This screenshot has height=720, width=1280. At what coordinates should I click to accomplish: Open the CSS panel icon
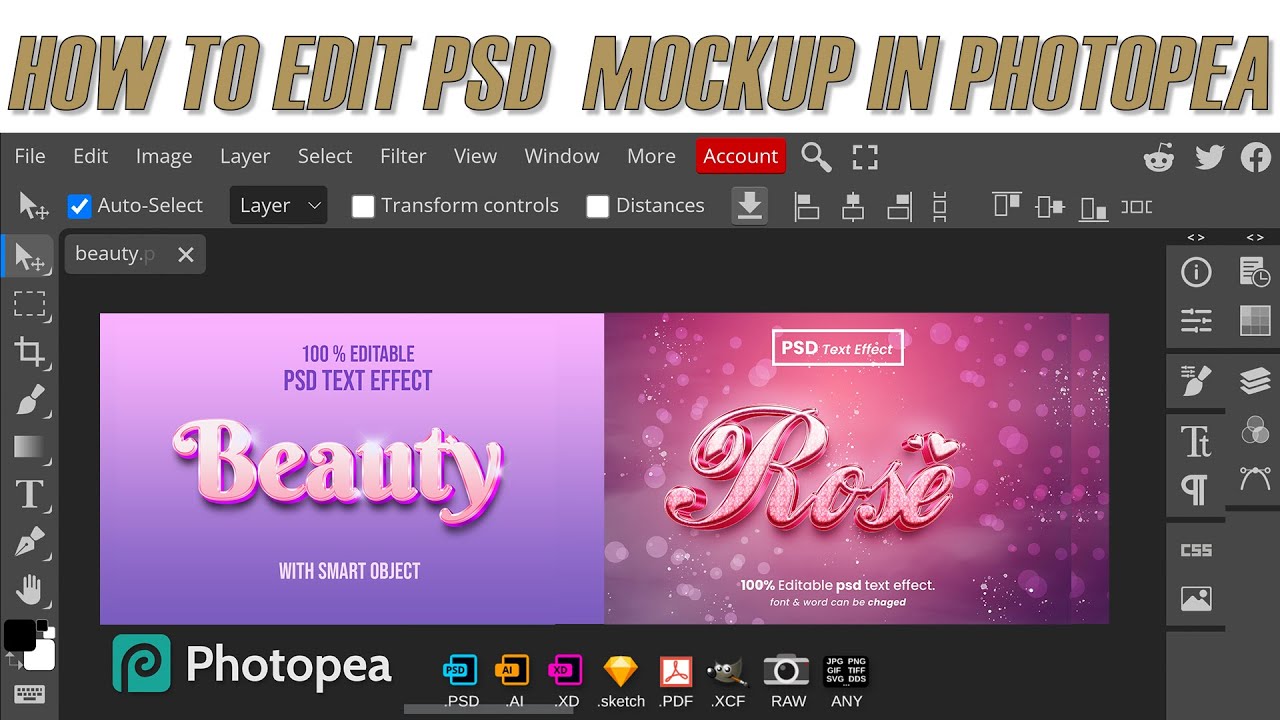click(1196, 550)
